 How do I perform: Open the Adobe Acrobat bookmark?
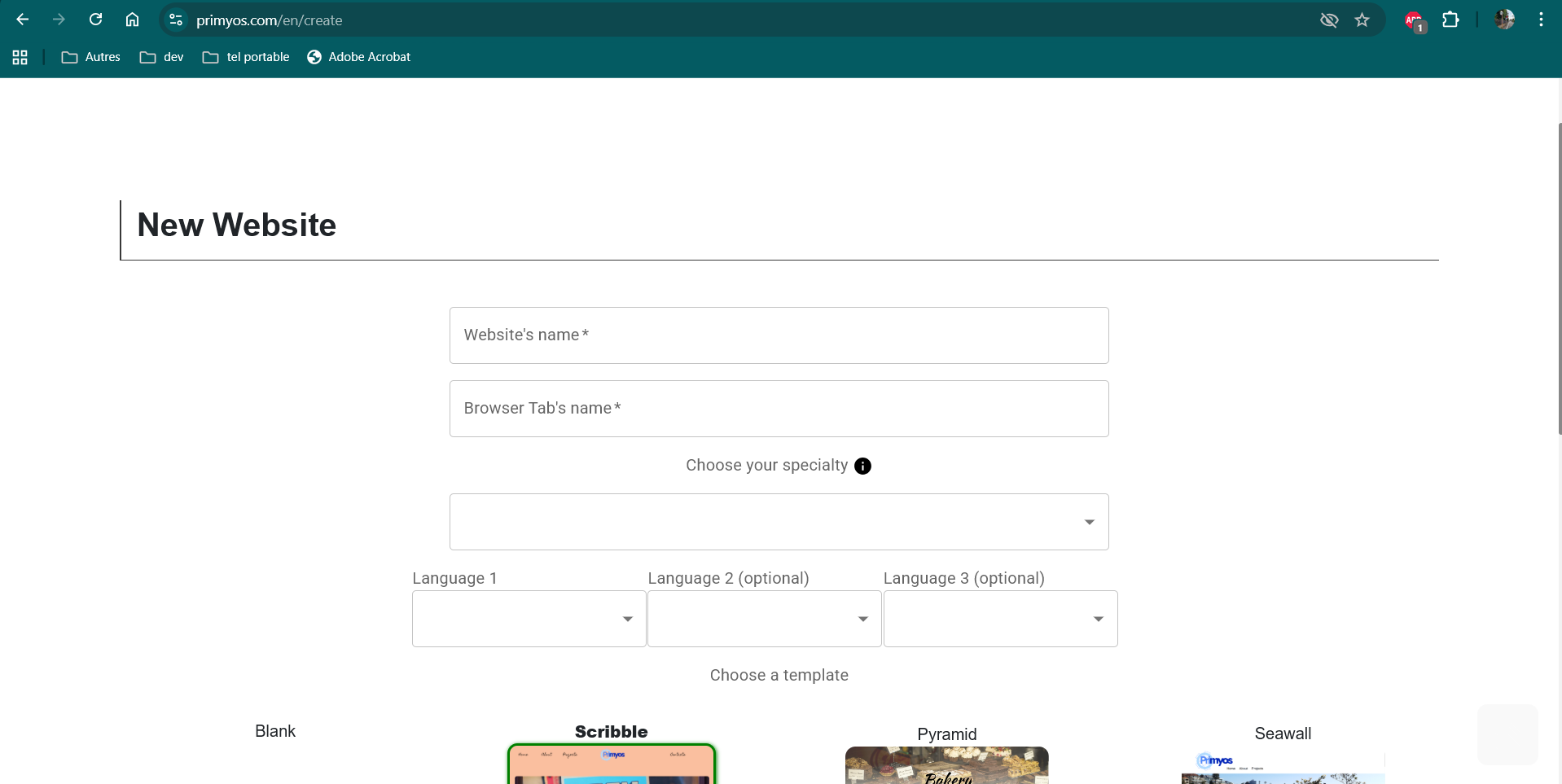358,57
